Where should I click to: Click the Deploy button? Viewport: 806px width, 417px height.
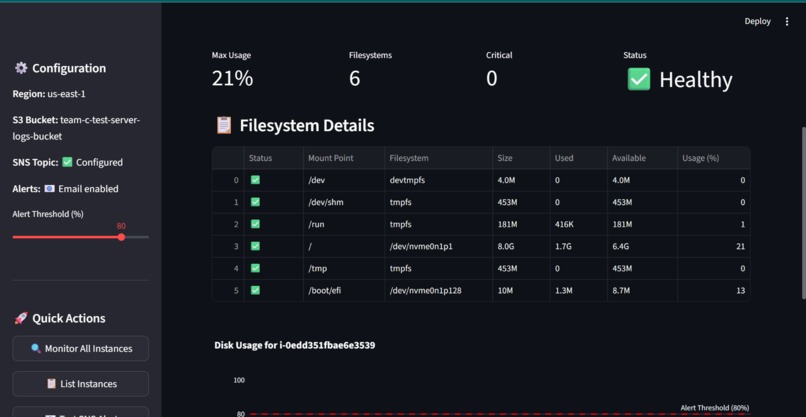(x=757, y=22)
